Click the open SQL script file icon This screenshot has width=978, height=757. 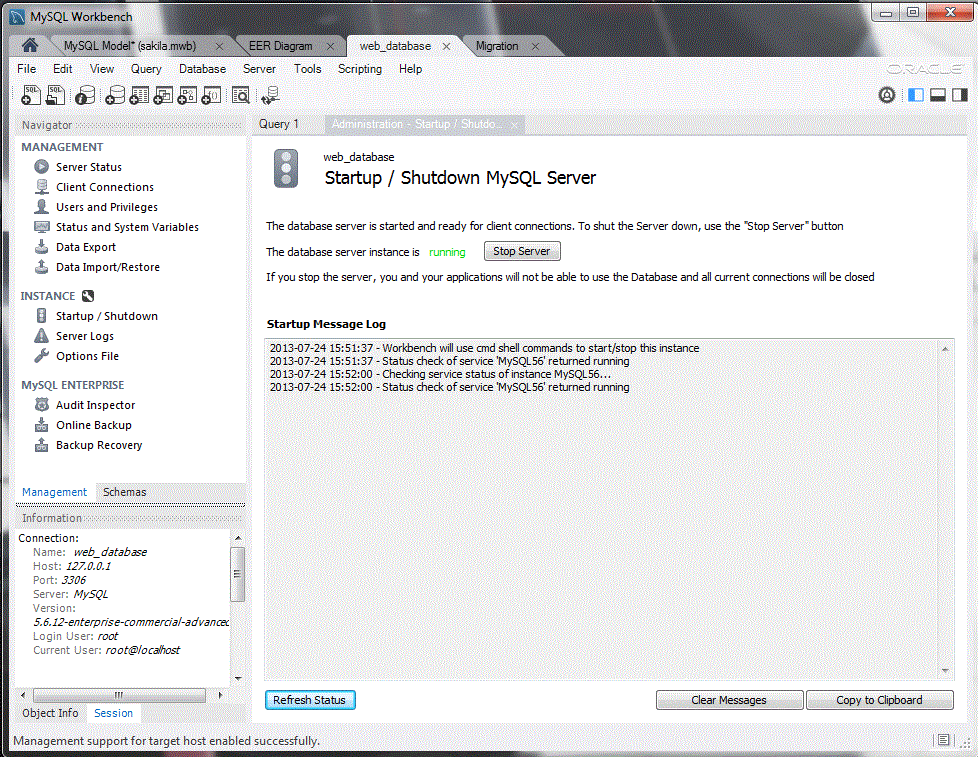click(x=56, y=95)
